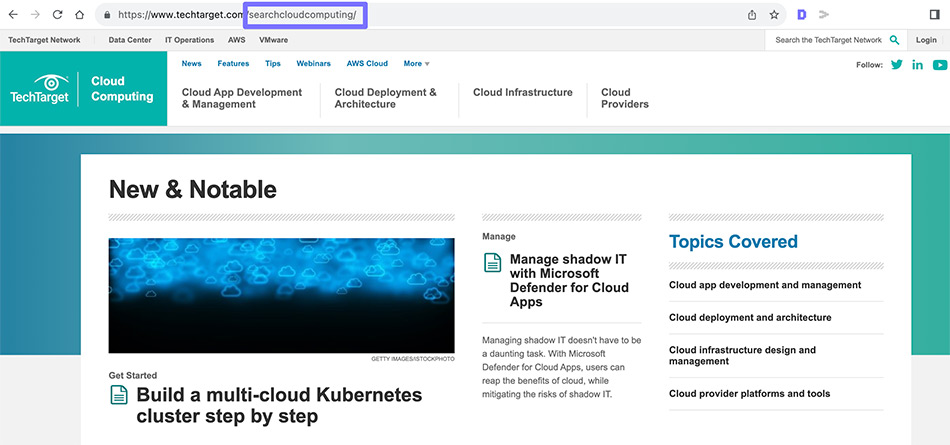Open the browser home icon
Viewport: 950px width, 445px height.
[x=79, y=15]
